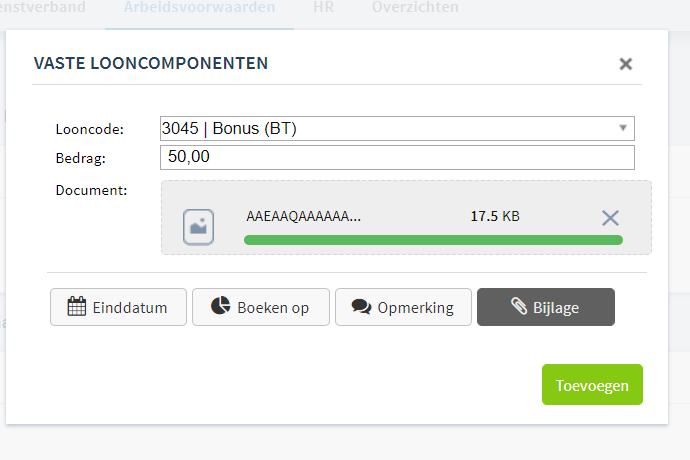Remove the uploaded AAEAAQAAAAAA document
Screen dimensions: 690x460
[610, 218]
